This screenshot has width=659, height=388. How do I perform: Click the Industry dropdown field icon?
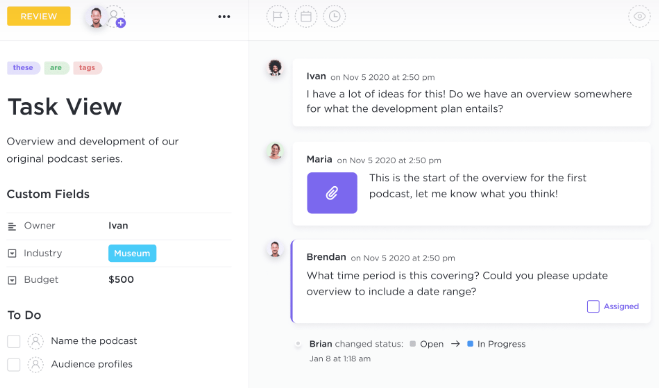pyautogui.click(x=12, y=253)
